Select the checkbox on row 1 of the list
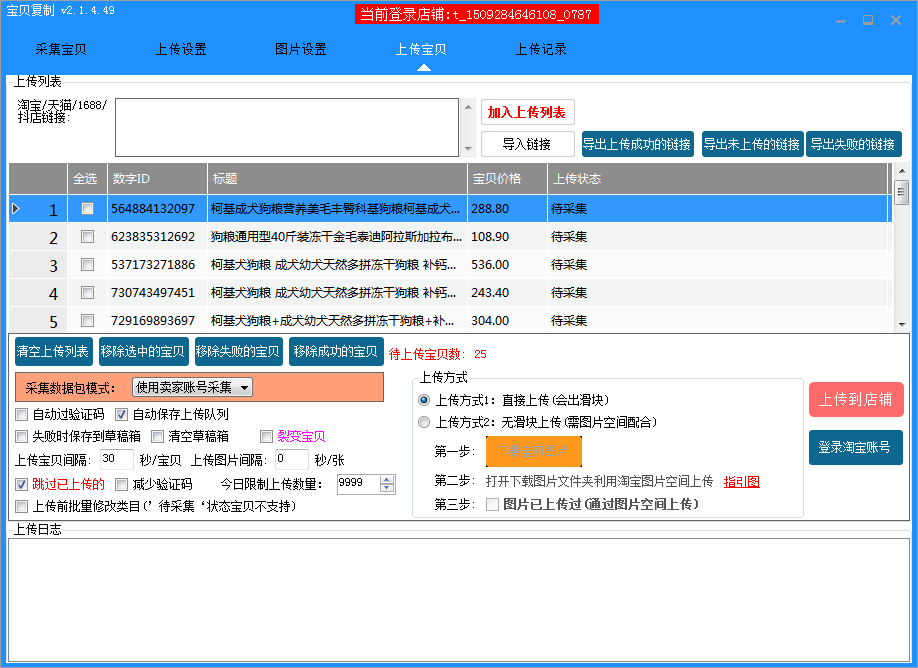 coord(87,208)
